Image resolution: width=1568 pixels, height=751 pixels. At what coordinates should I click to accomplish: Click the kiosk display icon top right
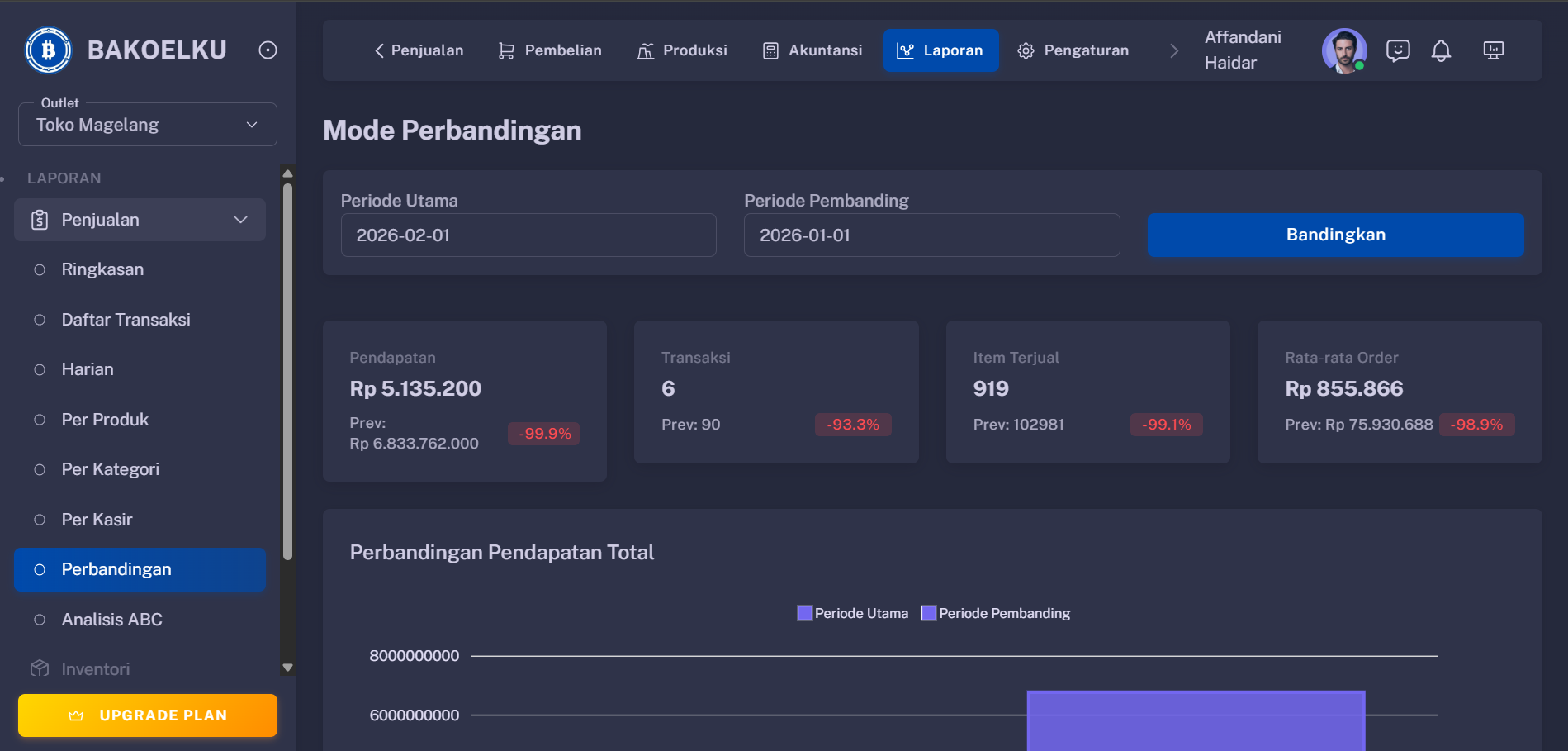point(1493,50)
